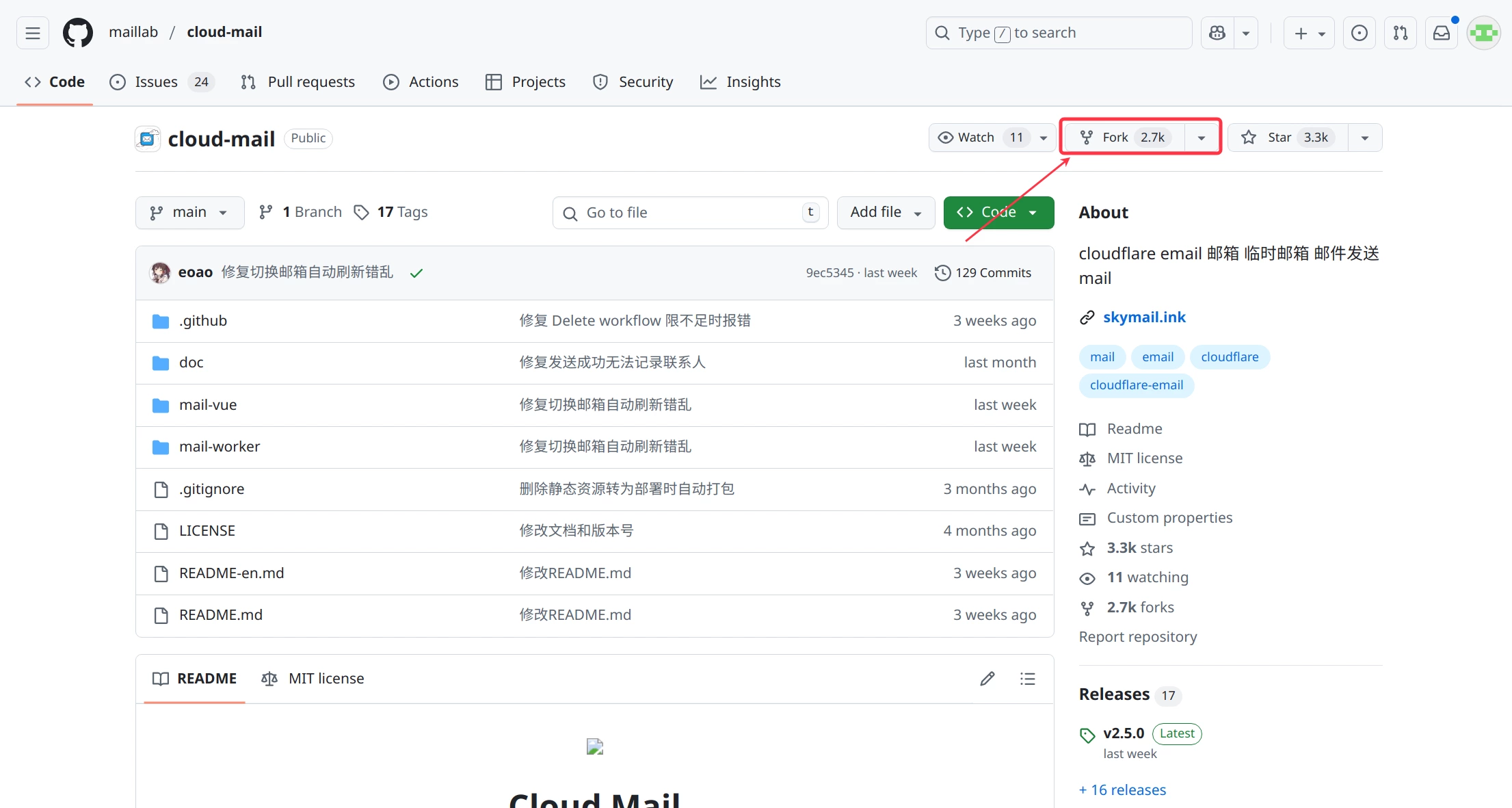Open the skymail.ink website link
Screen dimensions: 1512x808
click(x=1144, y=317)
